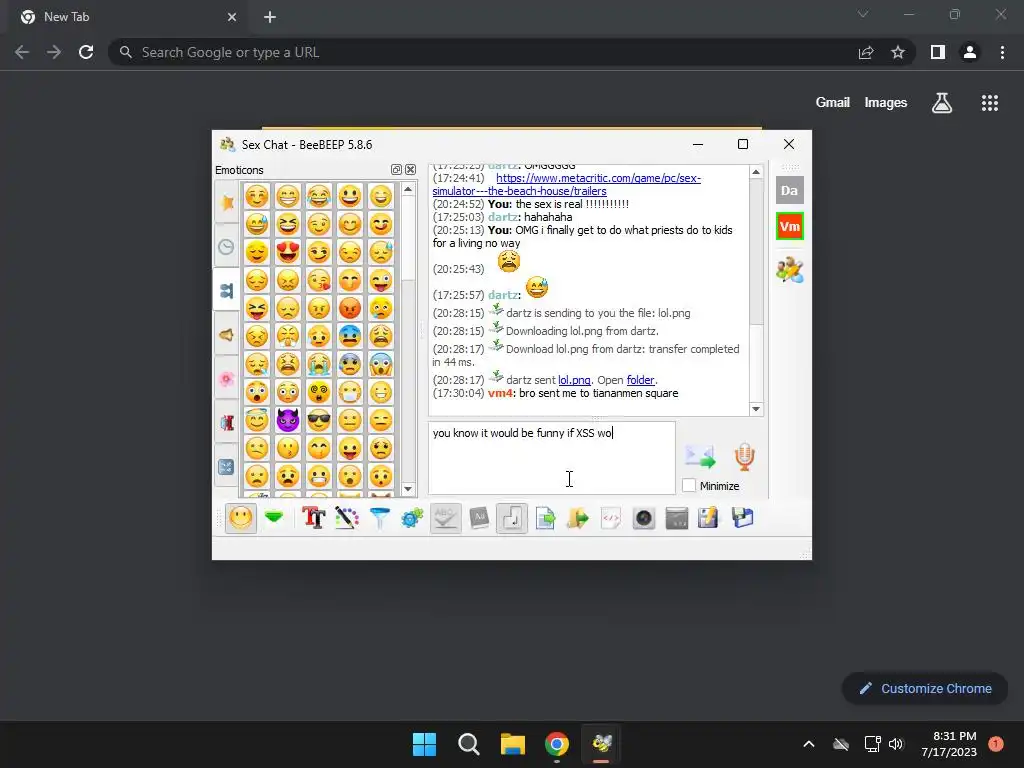Image resolution: width=1024 pixels, height=768 pixels.
Task: Insert the kiss with heart emoji
Action: (x=319, y=280)
